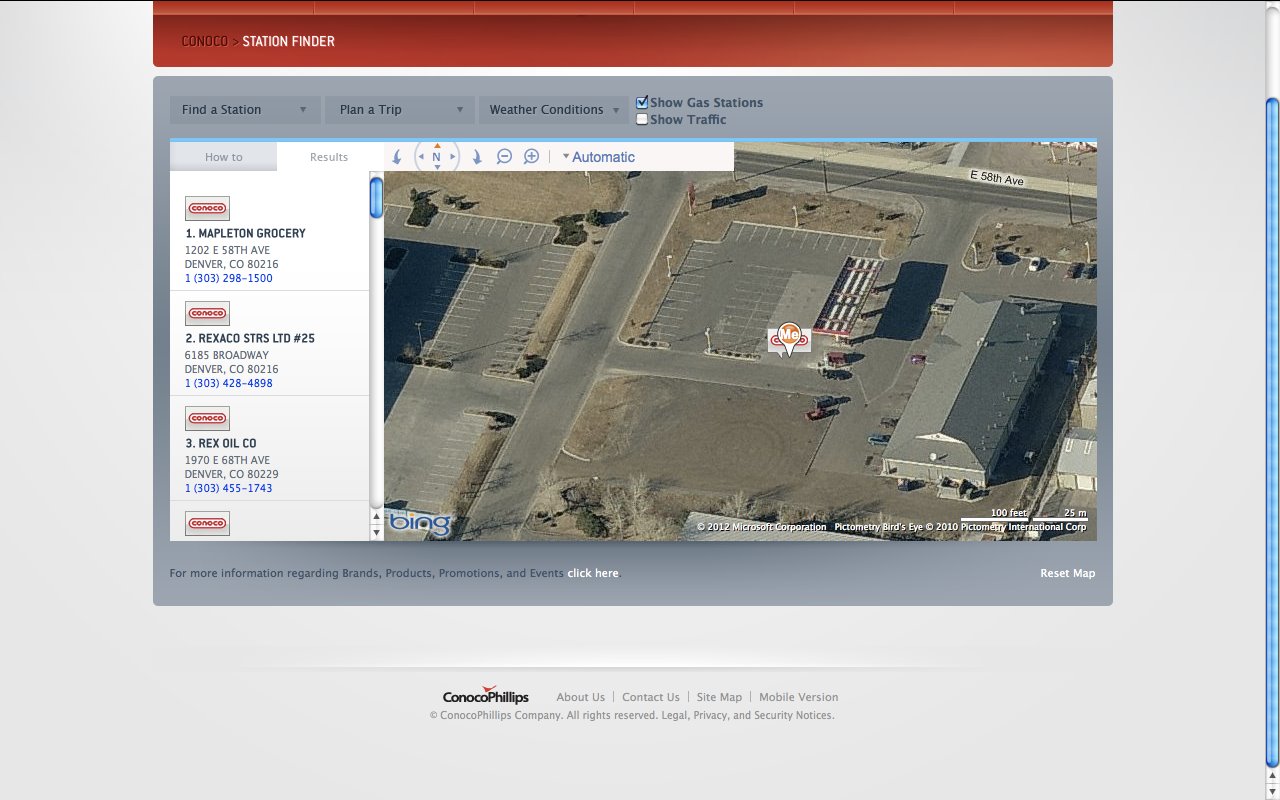
Task: Click the Conoco logo for Rex Oil Co
Action: pos(207,418)
